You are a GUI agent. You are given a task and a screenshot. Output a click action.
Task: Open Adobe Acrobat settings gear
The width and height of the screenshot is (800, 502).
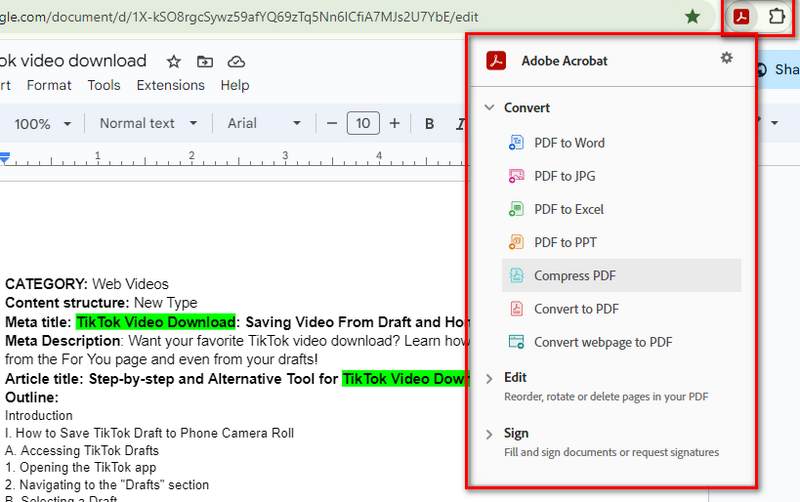tap(727, 58)
